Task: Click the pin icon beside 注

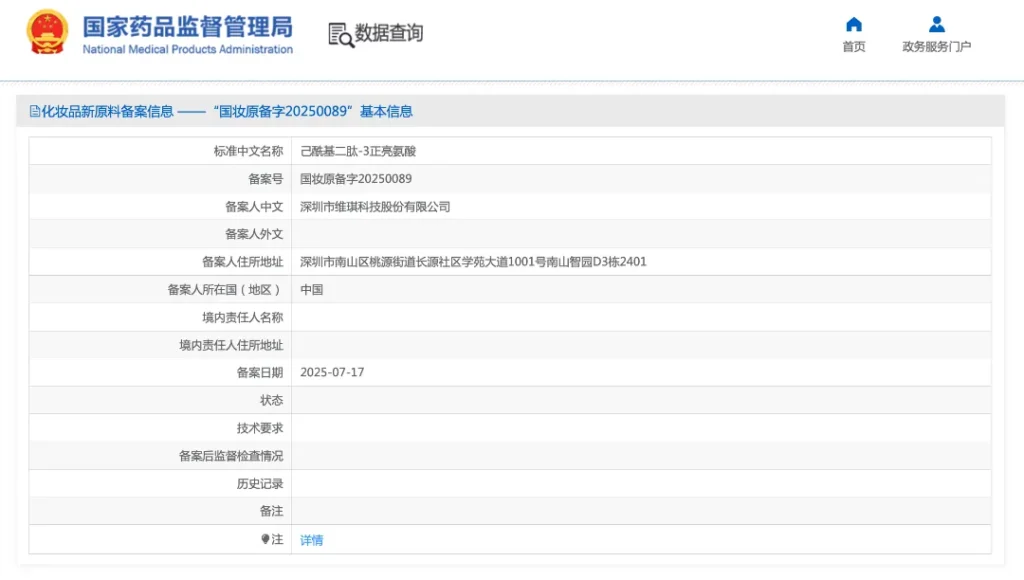Action: tap(265, 539)
